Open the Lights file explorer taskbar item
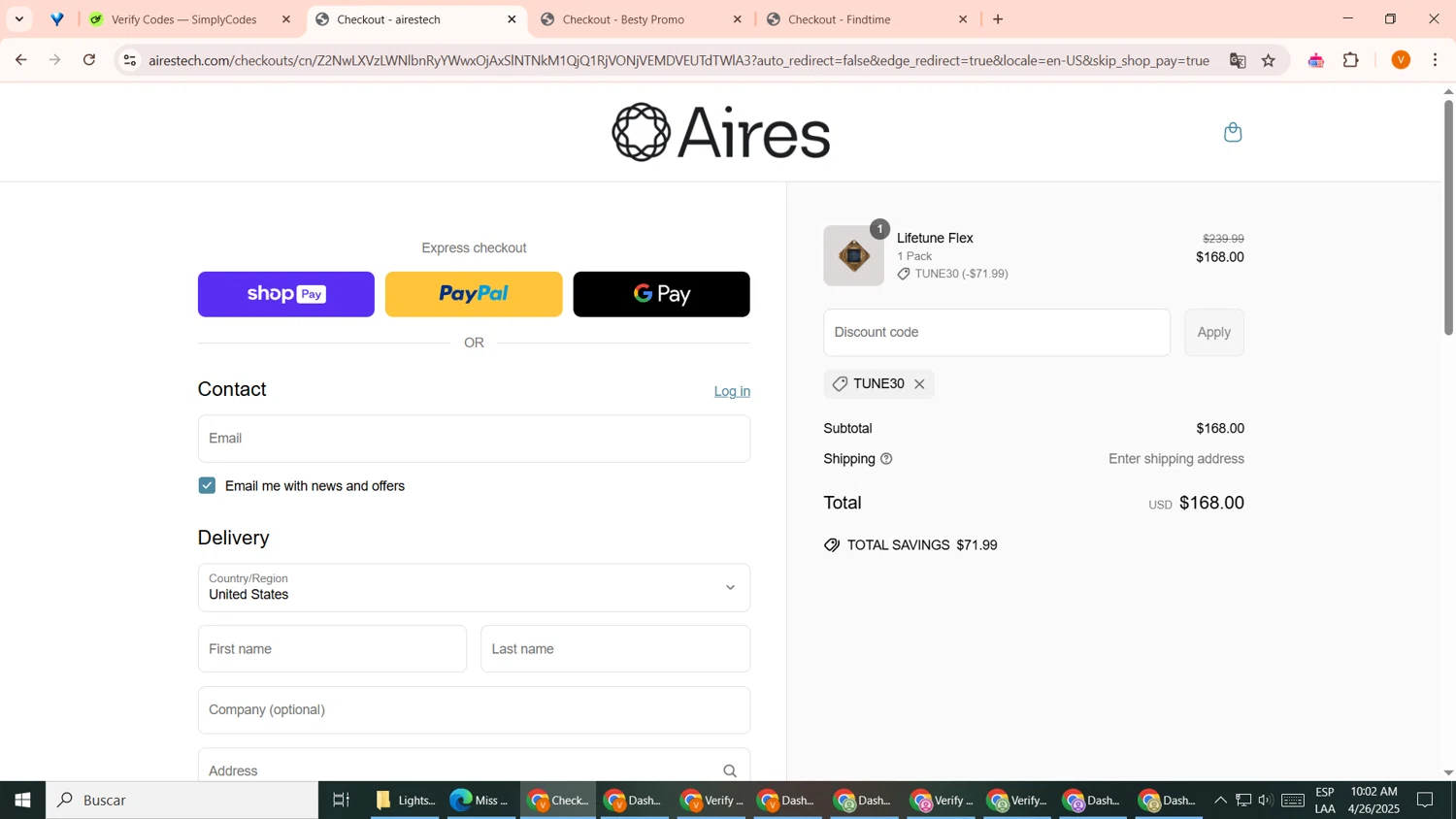 tap(407, 801)
